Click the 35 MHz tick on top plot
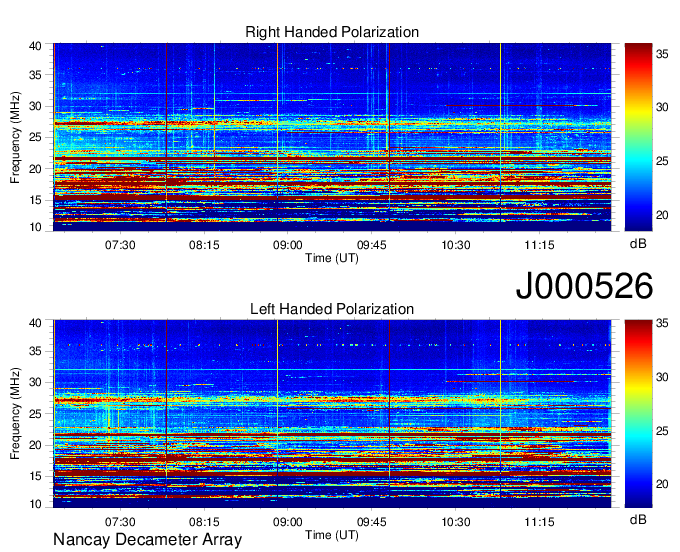The height and width of the screenshot is (552, 680). (36, 75)
